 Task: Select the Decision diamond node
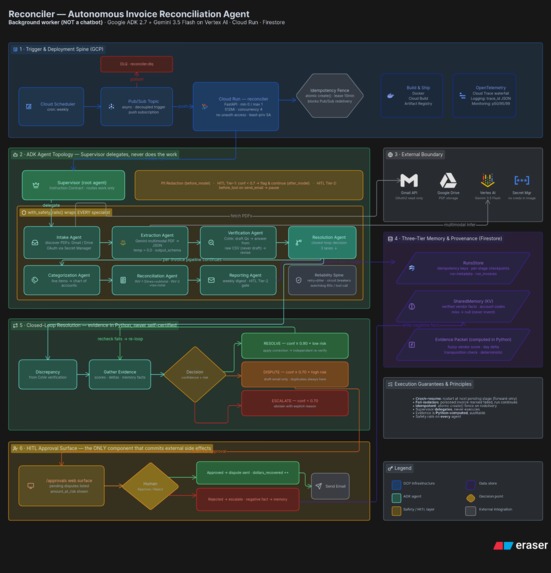(x=195, y=374)
